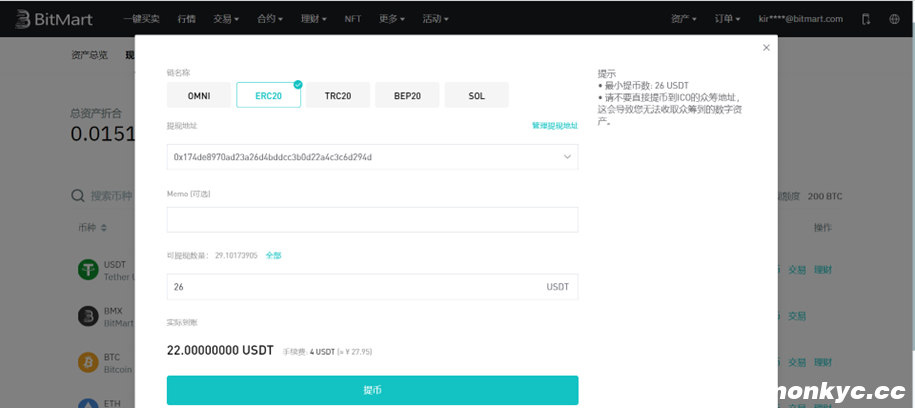This screenshot has height=408, width=915.
Task: Click the globe language icon
Action: pos(894,19)
